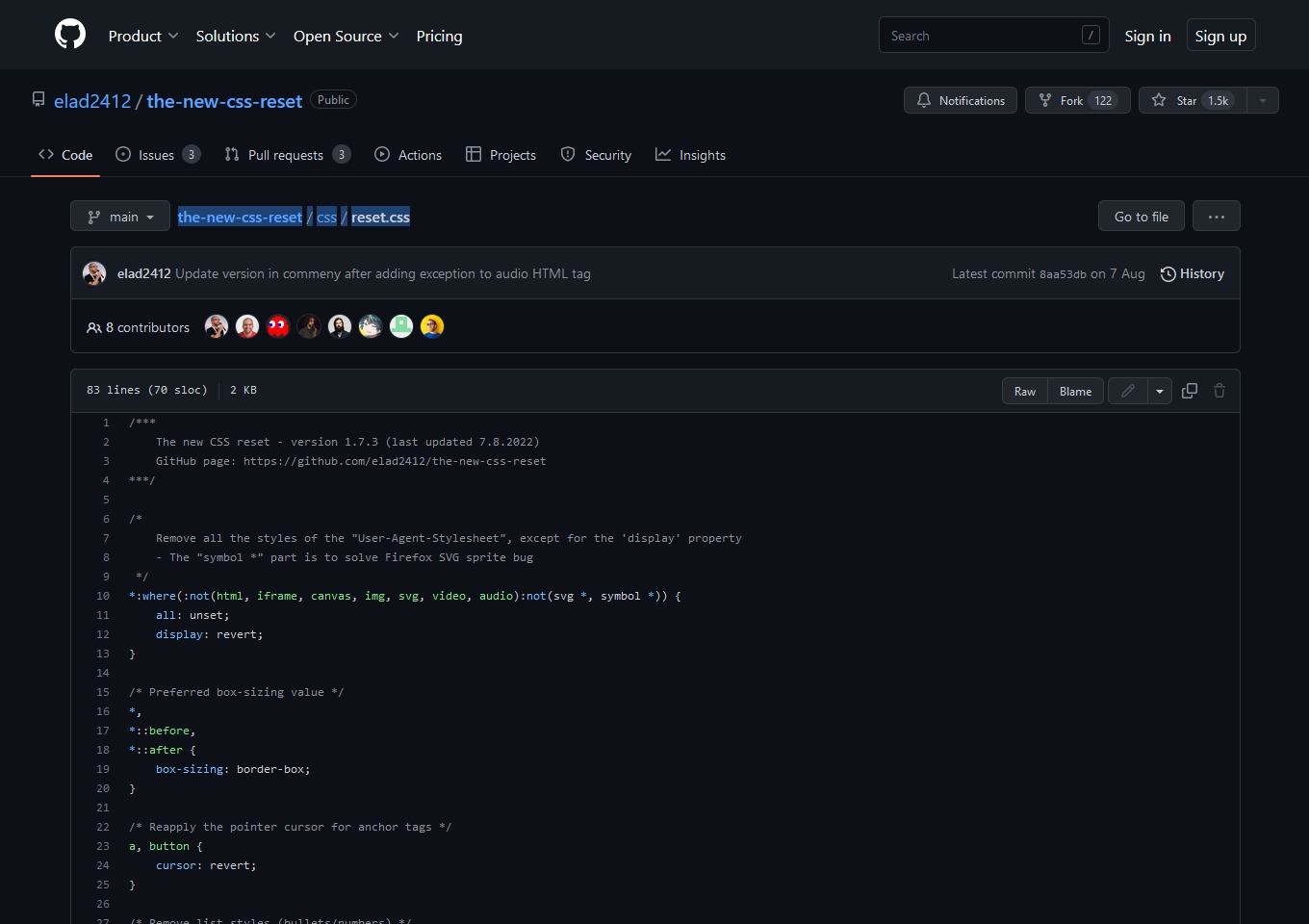Viewport: 1309px width, 924px height.
Task: Open the red ghost contributor avatar
Action: pos(278,326)
